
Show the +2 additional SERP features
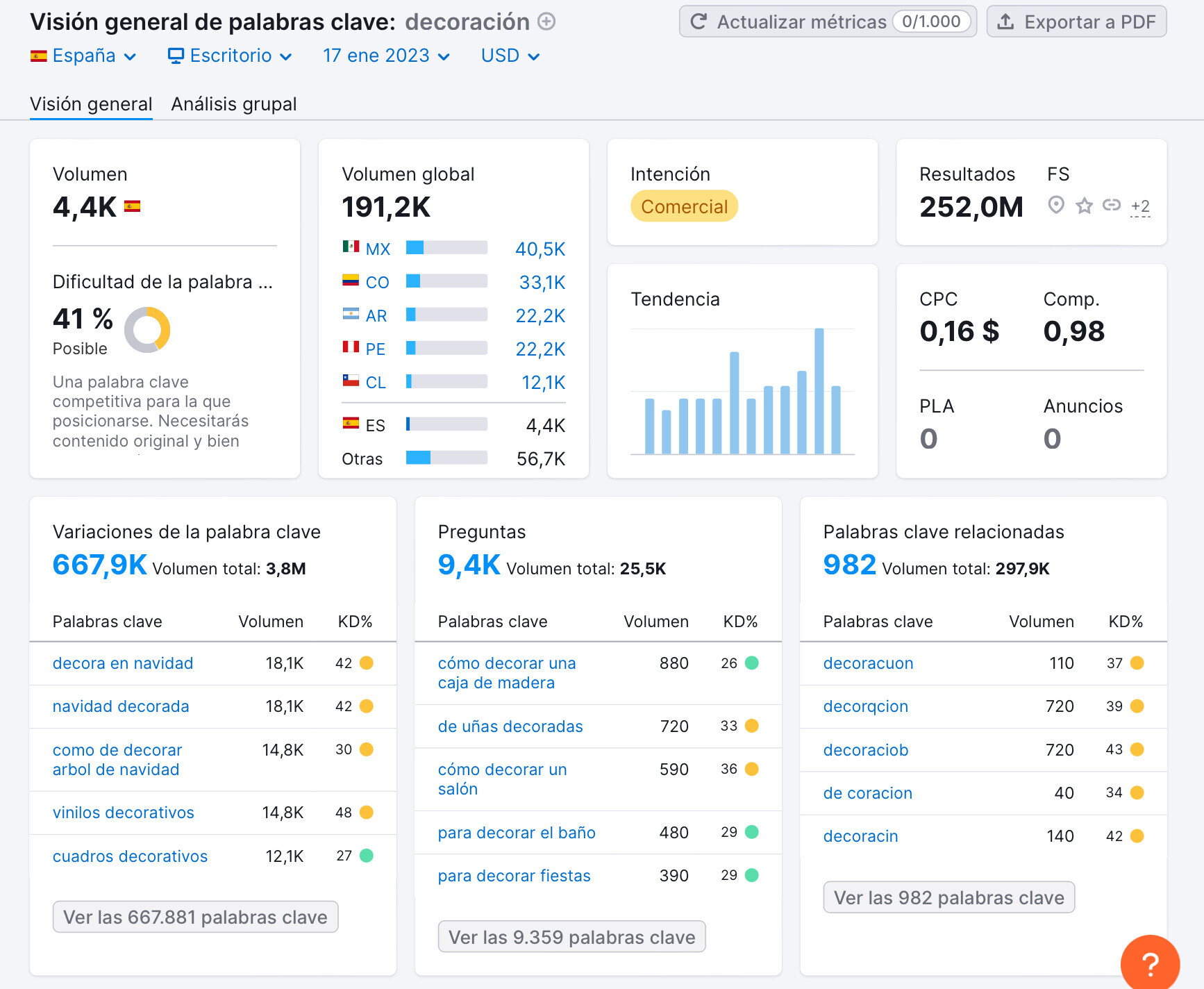point(1140,206)
